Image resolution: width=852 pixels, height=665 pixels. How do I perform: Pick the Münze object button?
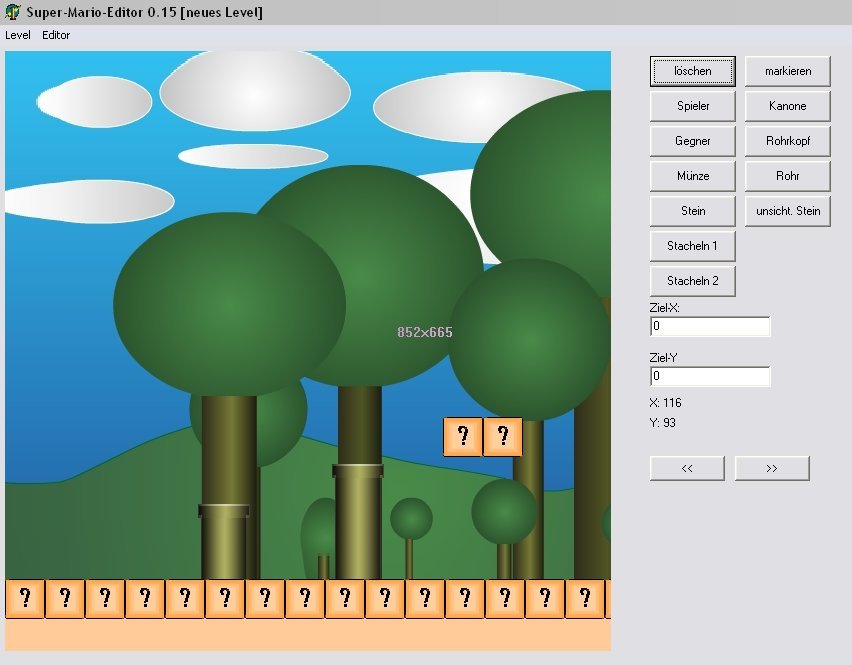[693, 176]
